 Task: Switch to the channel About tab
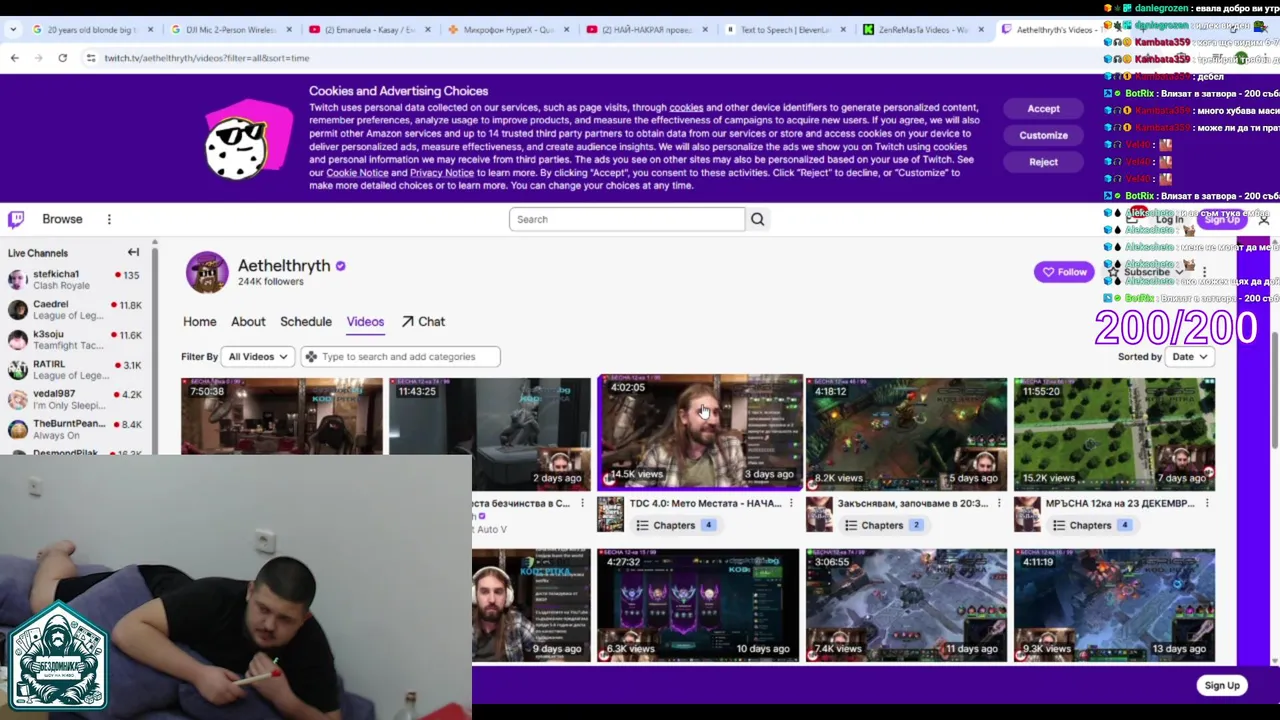point(248,322)
